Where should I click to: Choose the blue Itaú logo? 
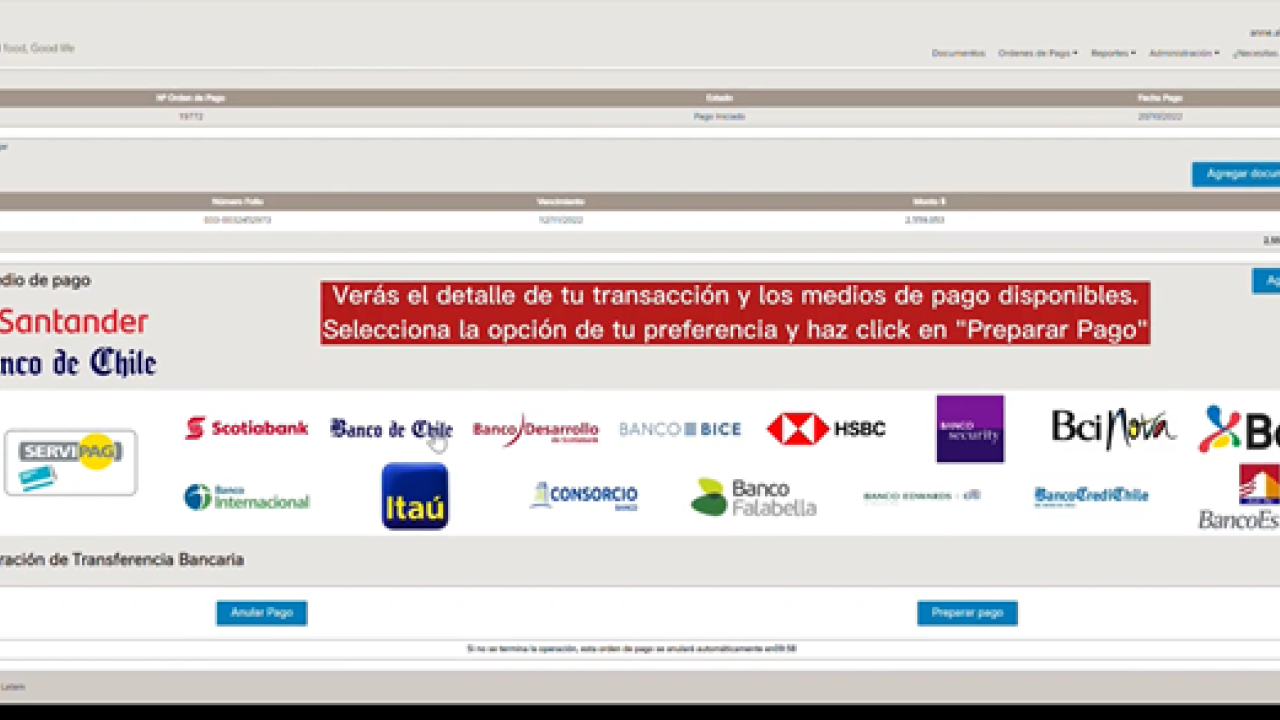coord(415,496)
